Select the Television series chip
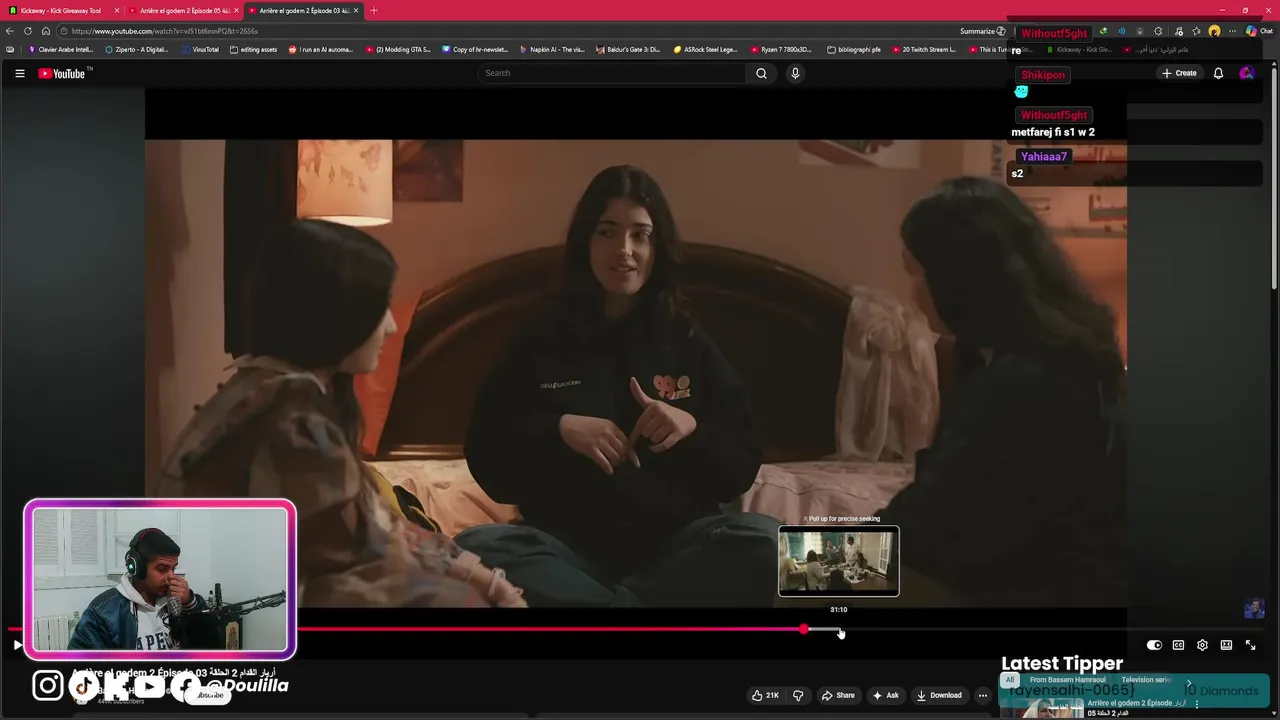Screen dimensions: 1280x720 [1146, 680]
